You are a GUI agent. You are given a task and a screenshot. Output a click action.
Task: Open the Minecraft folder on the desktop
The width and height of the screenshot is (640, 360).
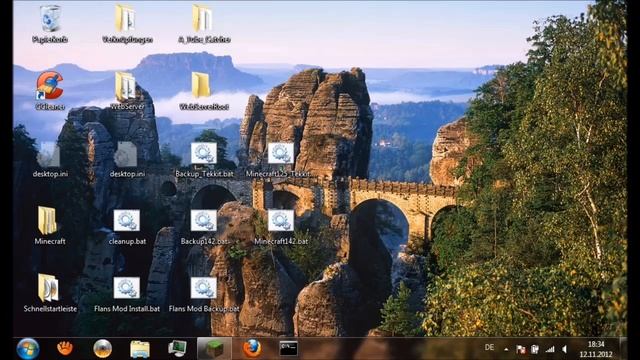coord(50,226)
